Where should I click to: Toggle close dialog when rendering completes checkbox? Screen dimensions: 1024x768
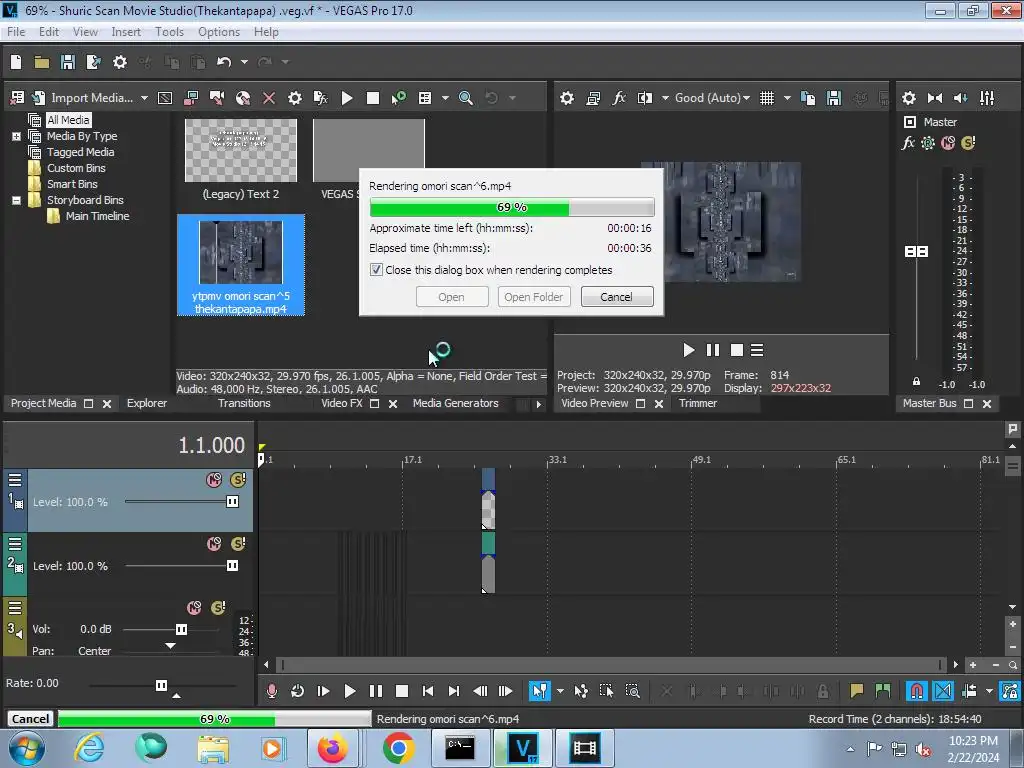click(376, 270)
